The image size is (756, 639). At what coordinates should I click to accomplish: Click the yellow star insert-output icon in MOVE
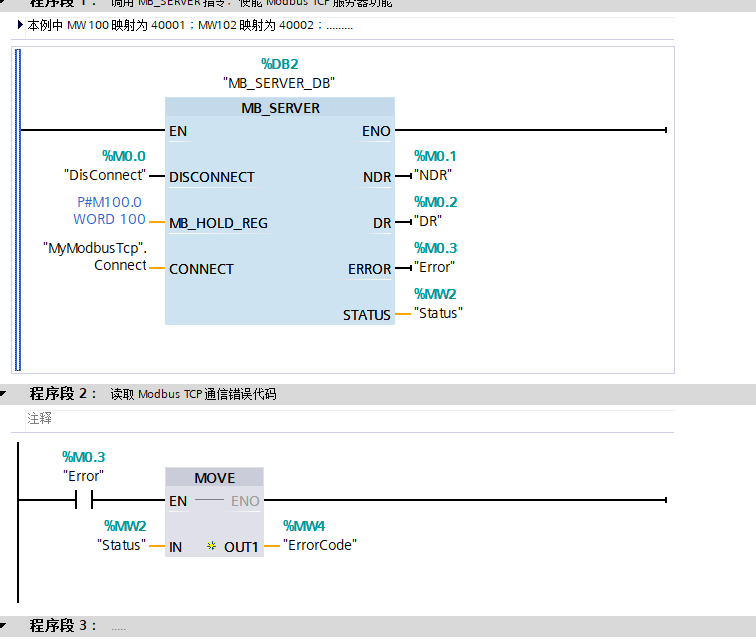[211, 546]
